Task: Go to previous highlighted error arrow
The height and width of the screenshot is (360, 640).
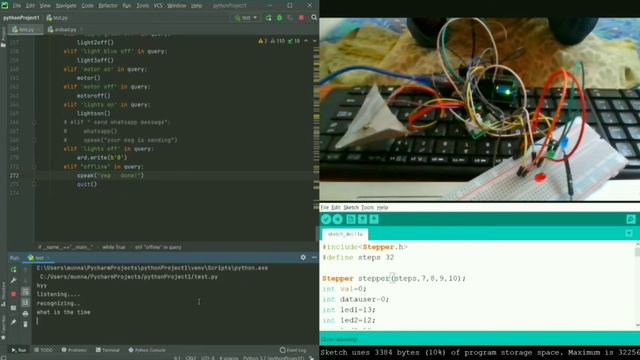Action: (306, 41)
